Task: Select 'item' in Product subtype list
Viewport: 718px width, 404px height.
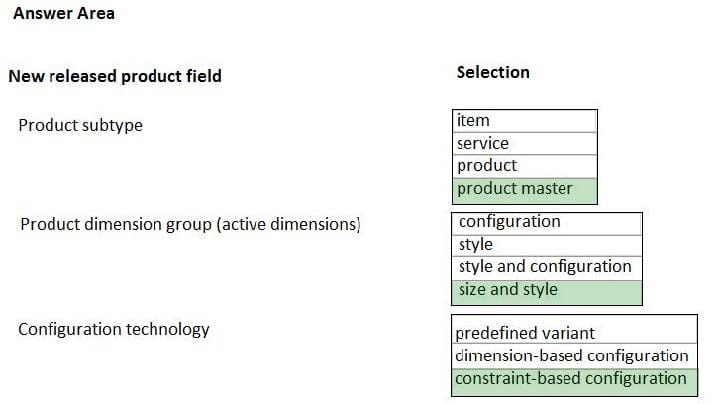Action: 525,121
